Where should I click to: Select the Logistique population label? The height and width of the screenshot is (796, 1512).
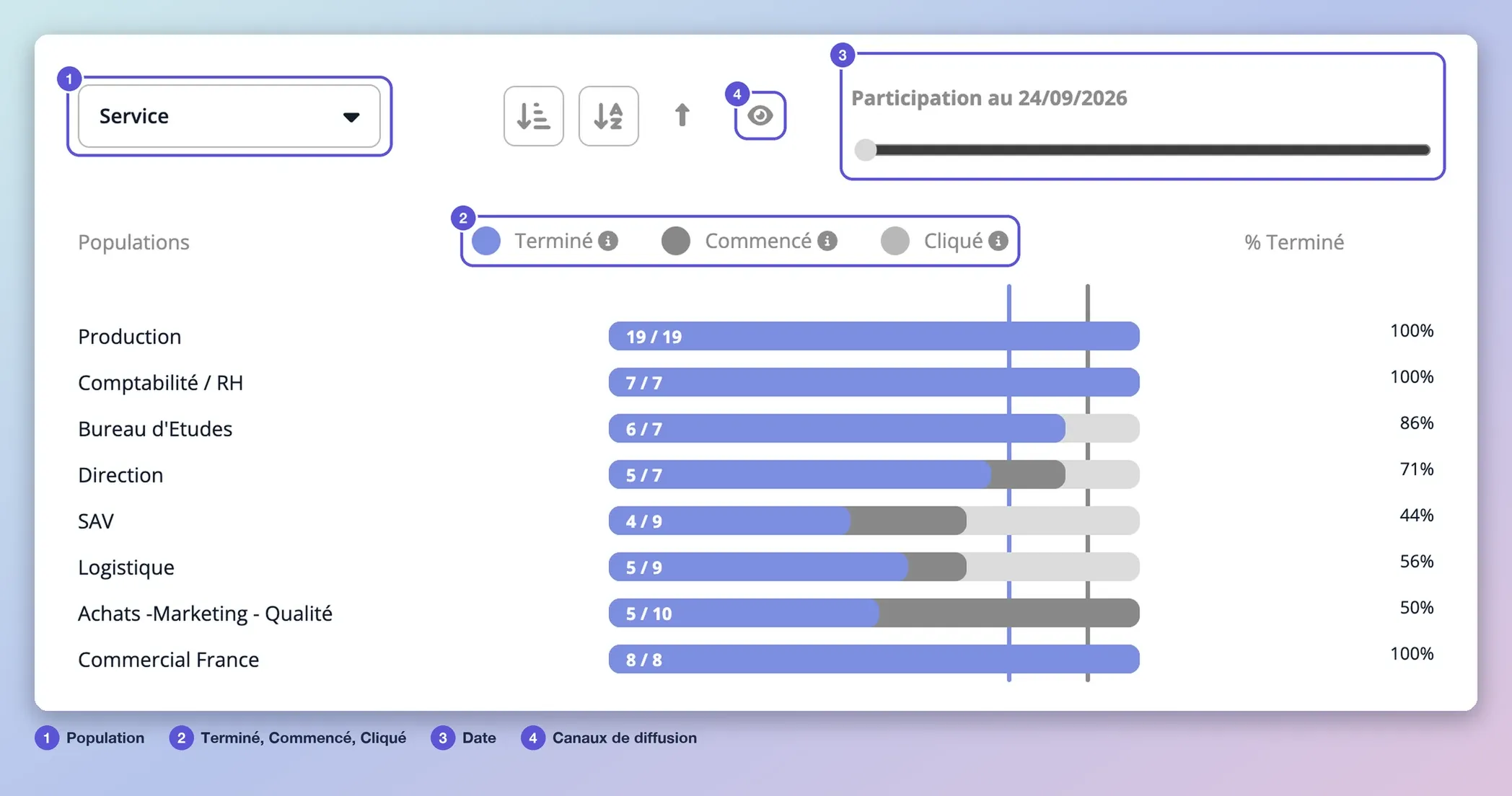point(126,567)
